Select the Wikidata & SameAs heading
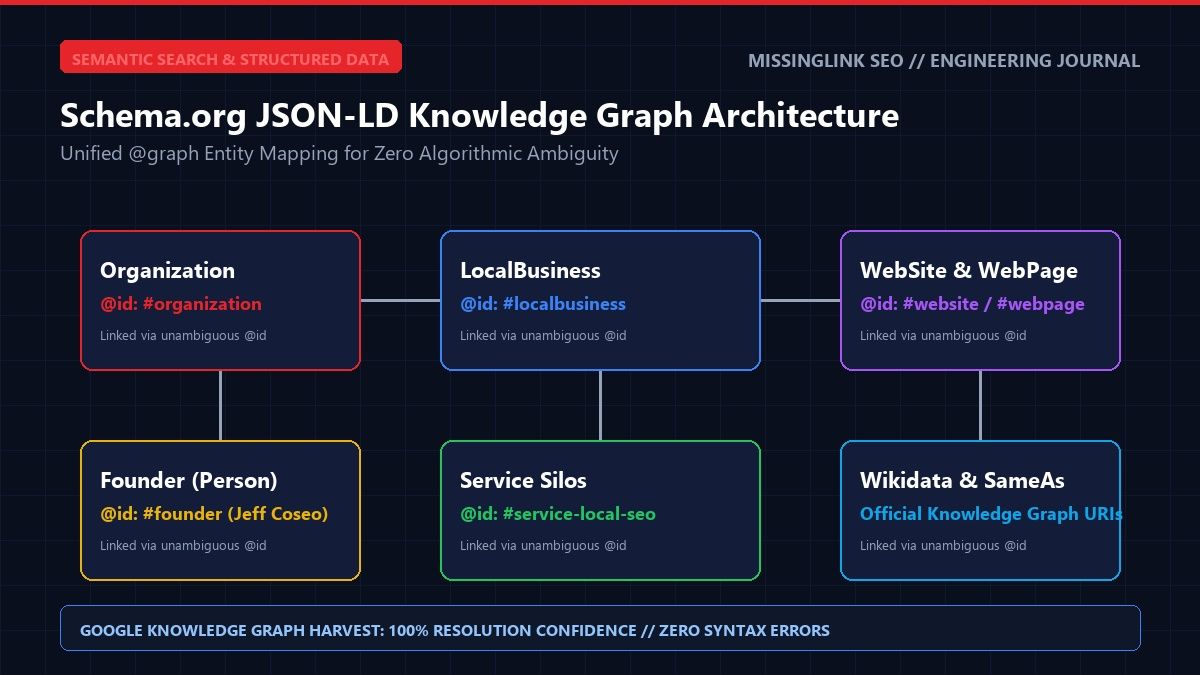The image size is (1200, 675). tap(962, 481)
